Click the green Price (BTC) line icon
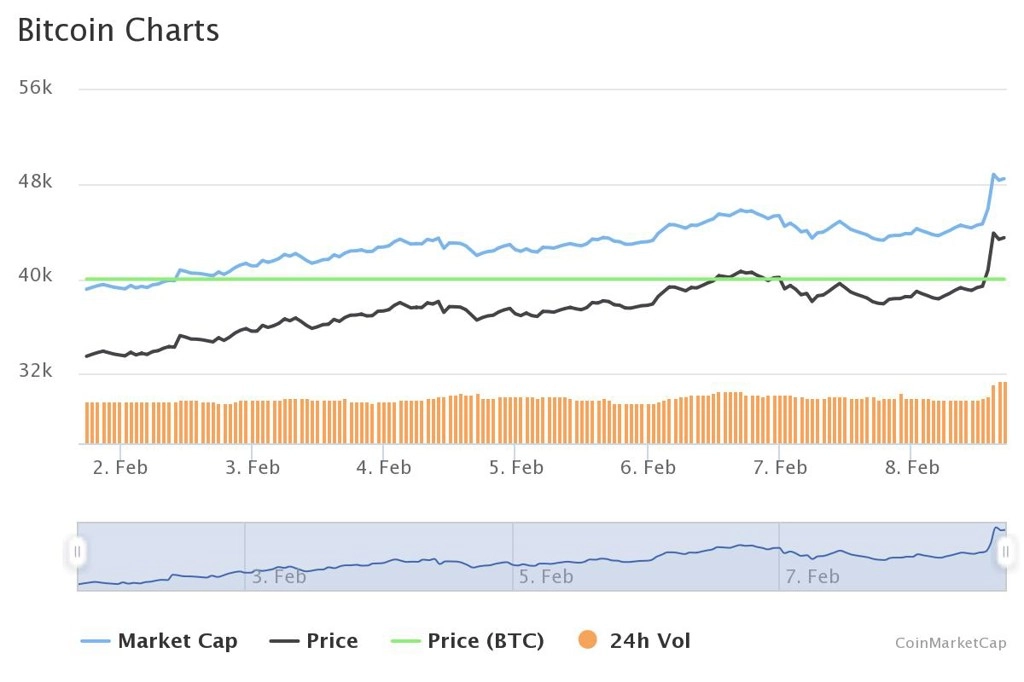Viewport: 1024px width, 682px height. click(x=405, y=641)
